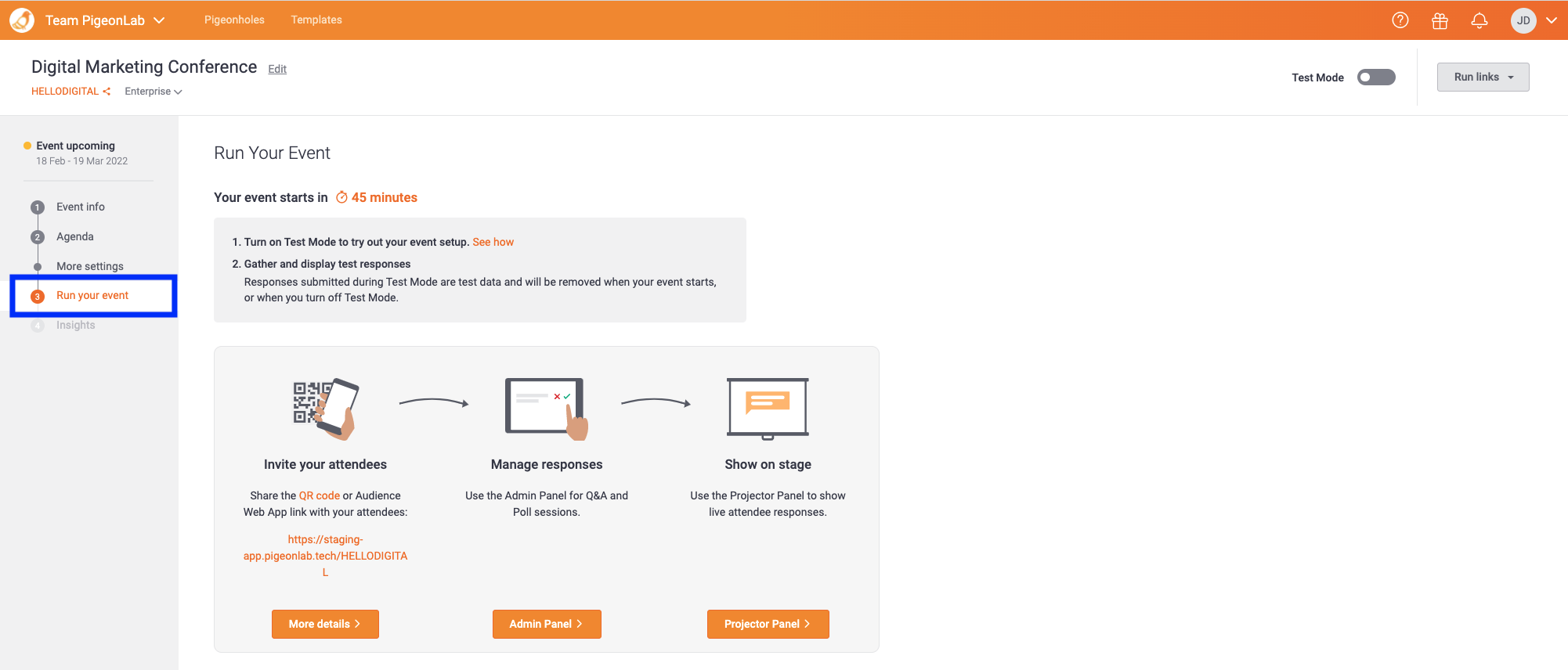Click the Show on stage projector illustration
This screenshot has width=1568, height=670.
point(768,408)
